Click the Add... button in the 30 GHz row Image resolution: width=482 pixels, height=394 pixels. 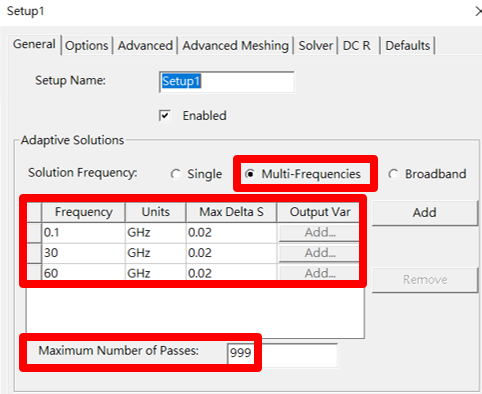[319, 253]
